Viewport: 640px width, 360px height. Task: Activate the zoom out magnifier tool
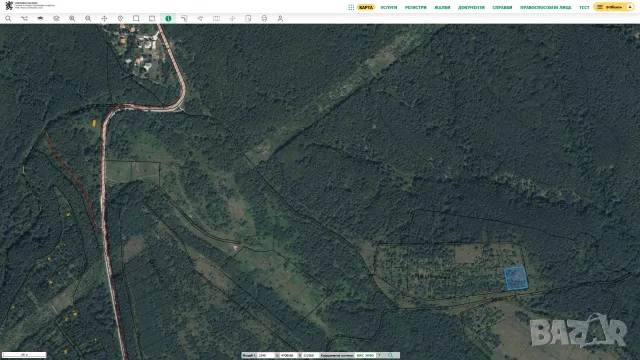tap(88, 18)
